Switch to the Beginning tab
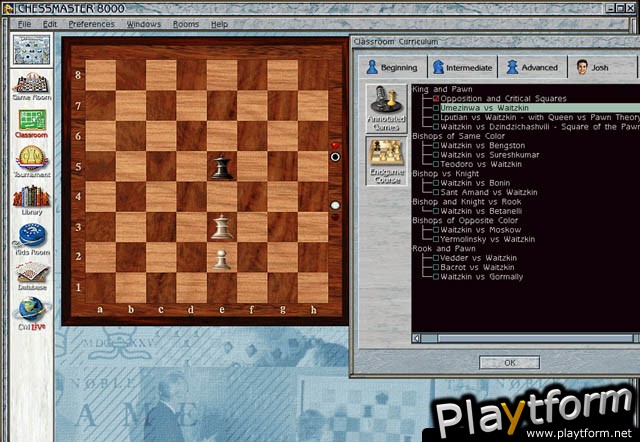The width and height of the screenshot is (640, 442). tap(392, 67)
